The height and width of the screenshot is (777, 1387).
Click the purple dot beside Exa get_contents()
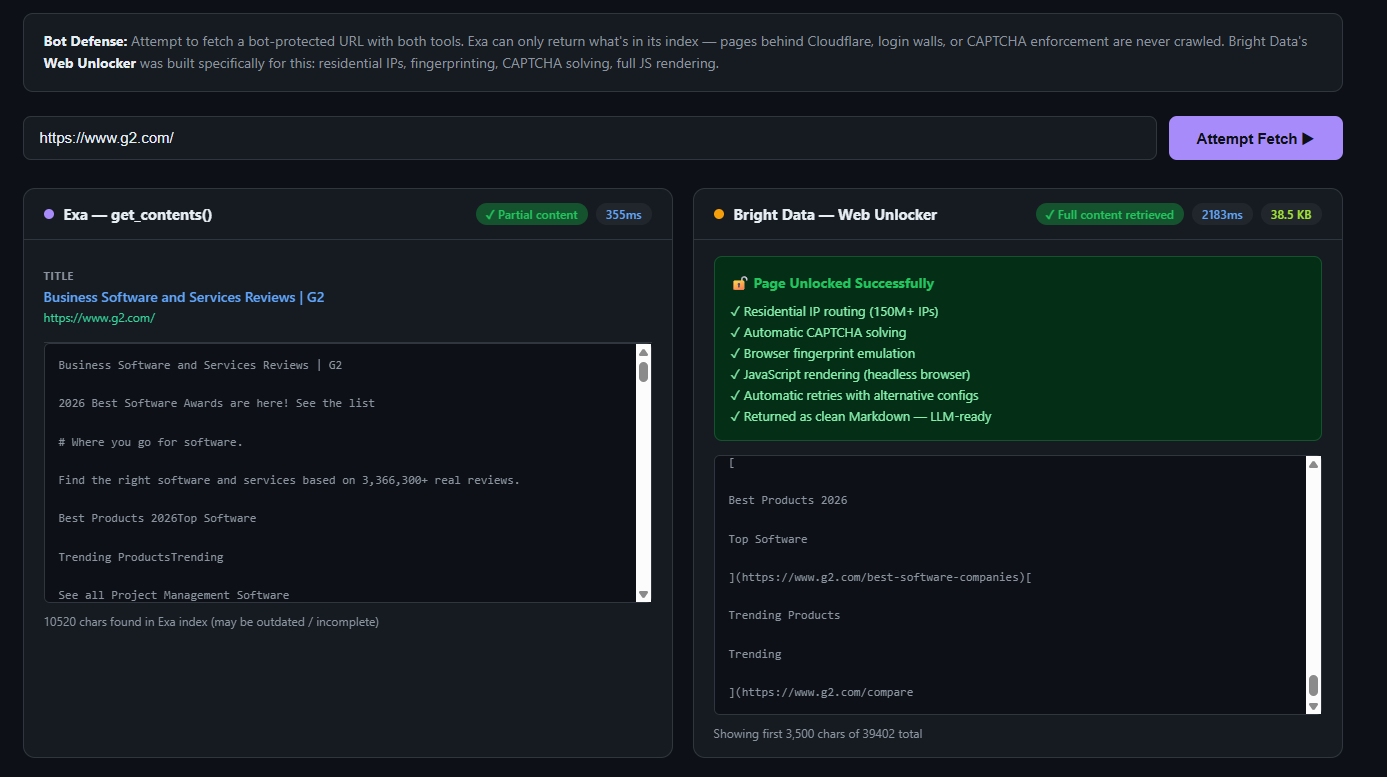click(x=48, y=214)
